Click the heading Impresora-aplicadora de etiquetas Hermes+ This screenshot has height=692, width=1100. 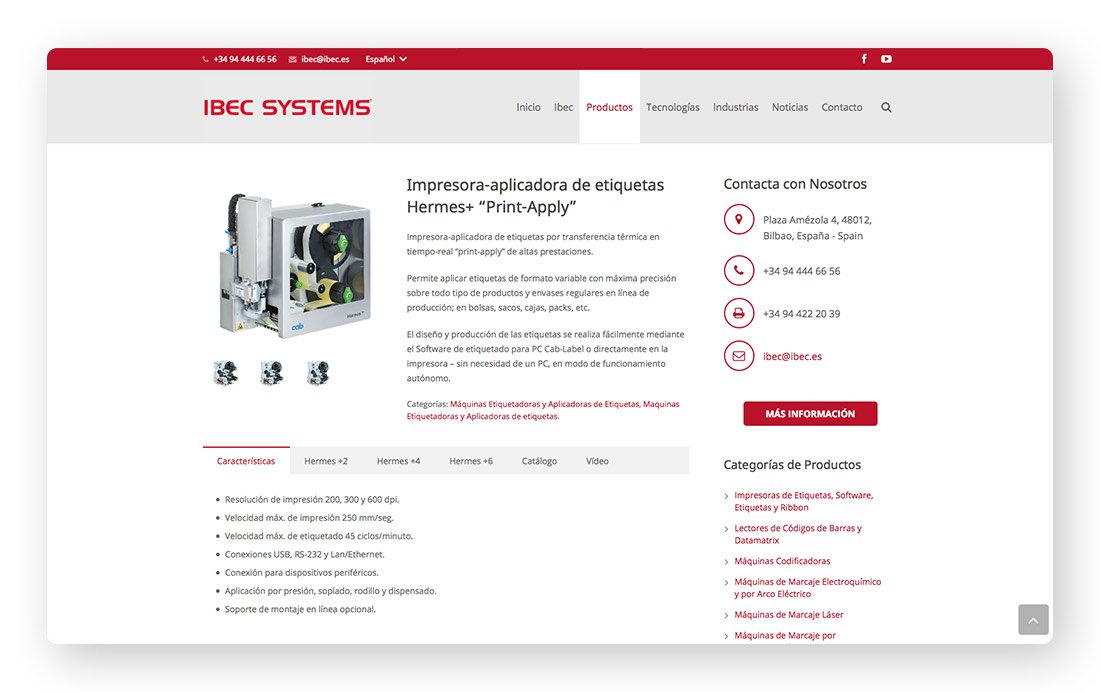pos(535,196)
